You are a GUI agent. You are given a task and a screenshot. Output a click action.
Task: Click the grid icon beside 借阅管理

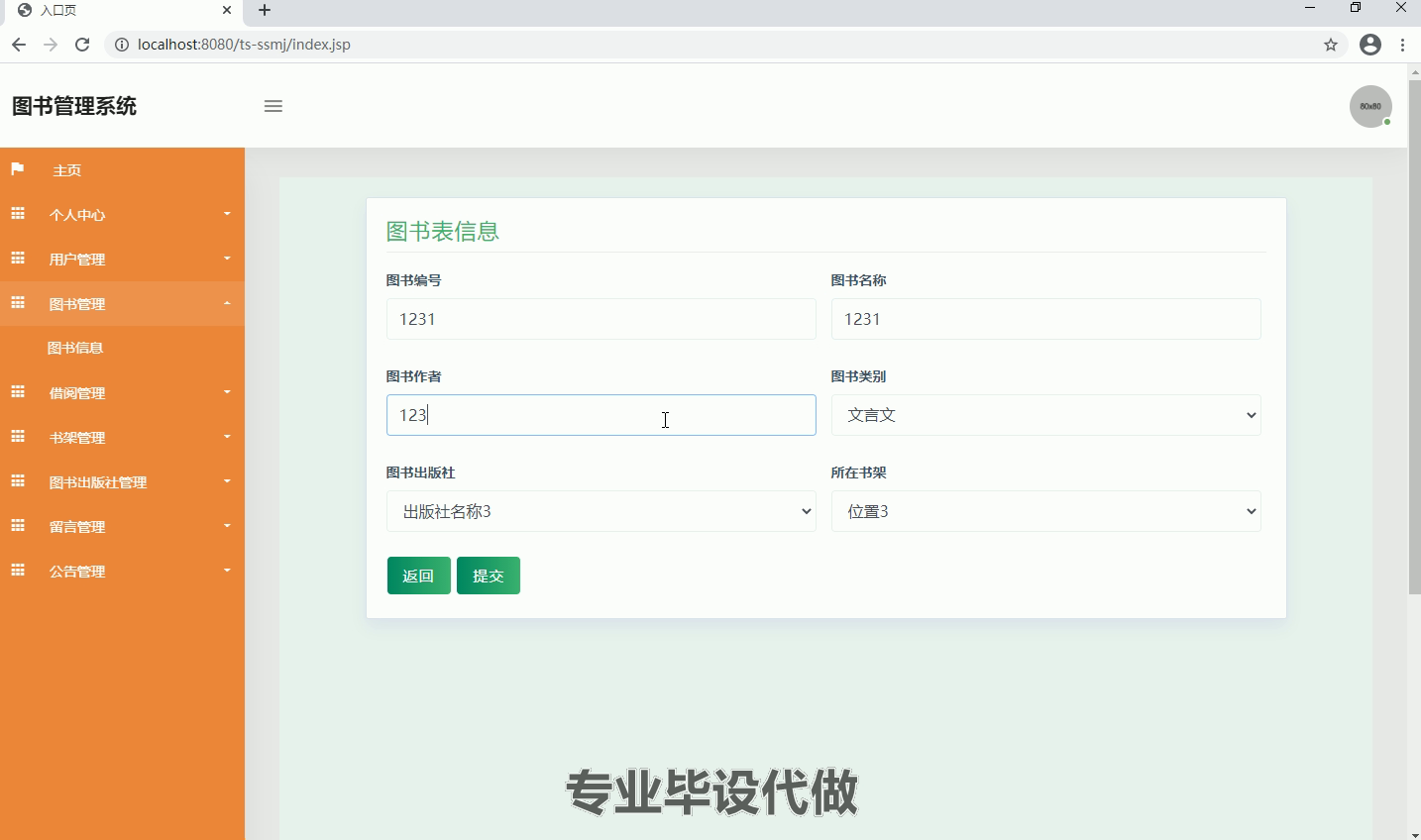[x=18, y=392]
